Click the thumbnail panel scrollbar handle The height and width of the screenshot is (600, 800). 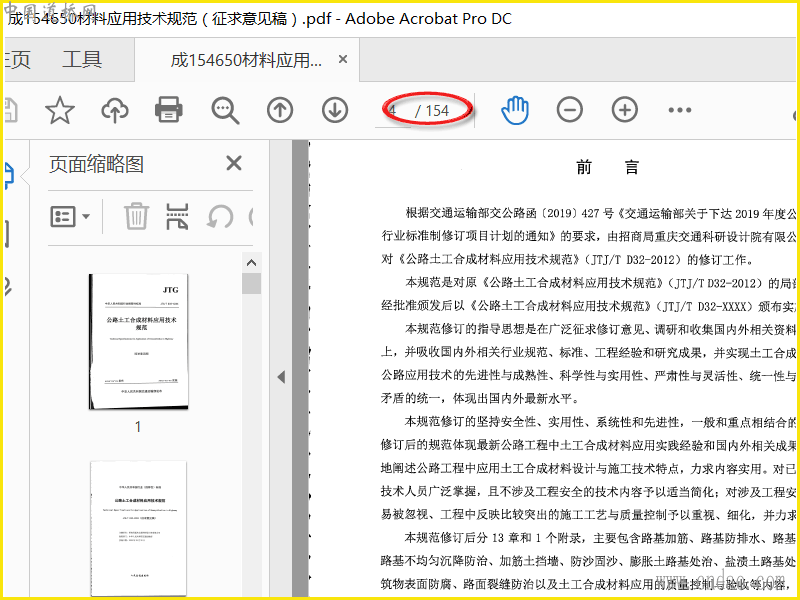(x=251, y=284)
